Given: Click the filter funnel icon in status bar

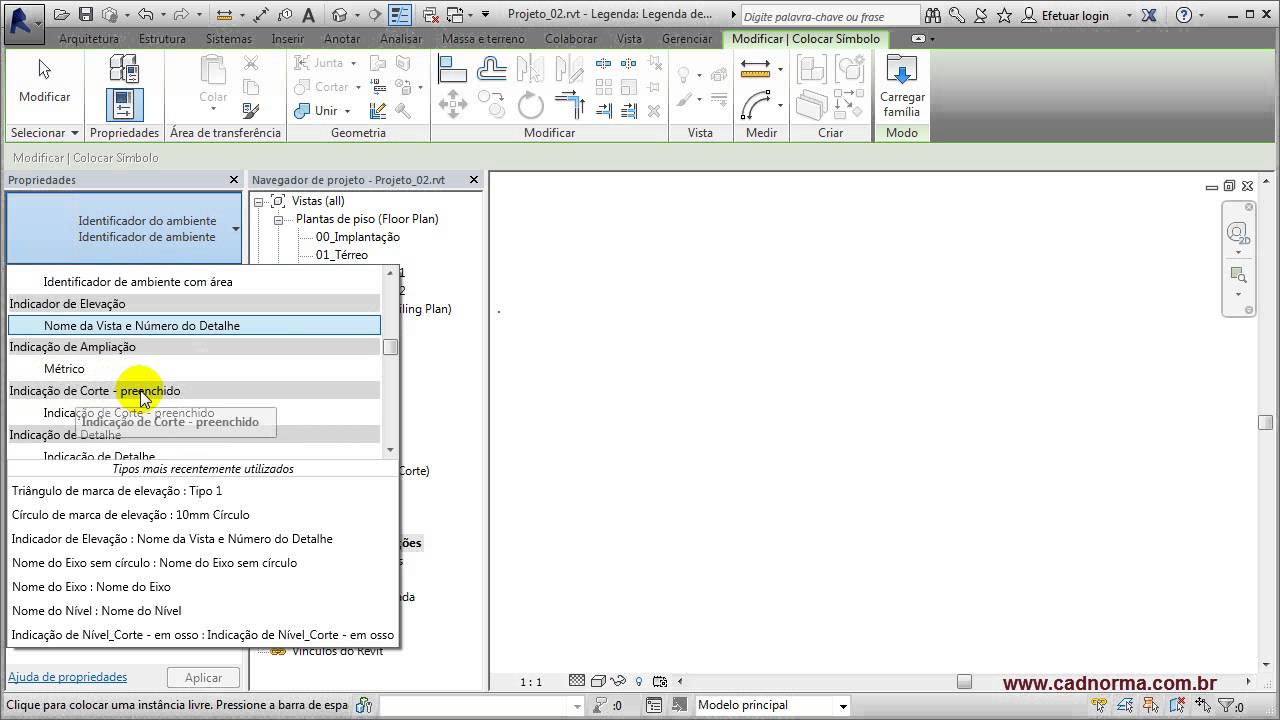Looking at the screenshot, I should 1226,705.
